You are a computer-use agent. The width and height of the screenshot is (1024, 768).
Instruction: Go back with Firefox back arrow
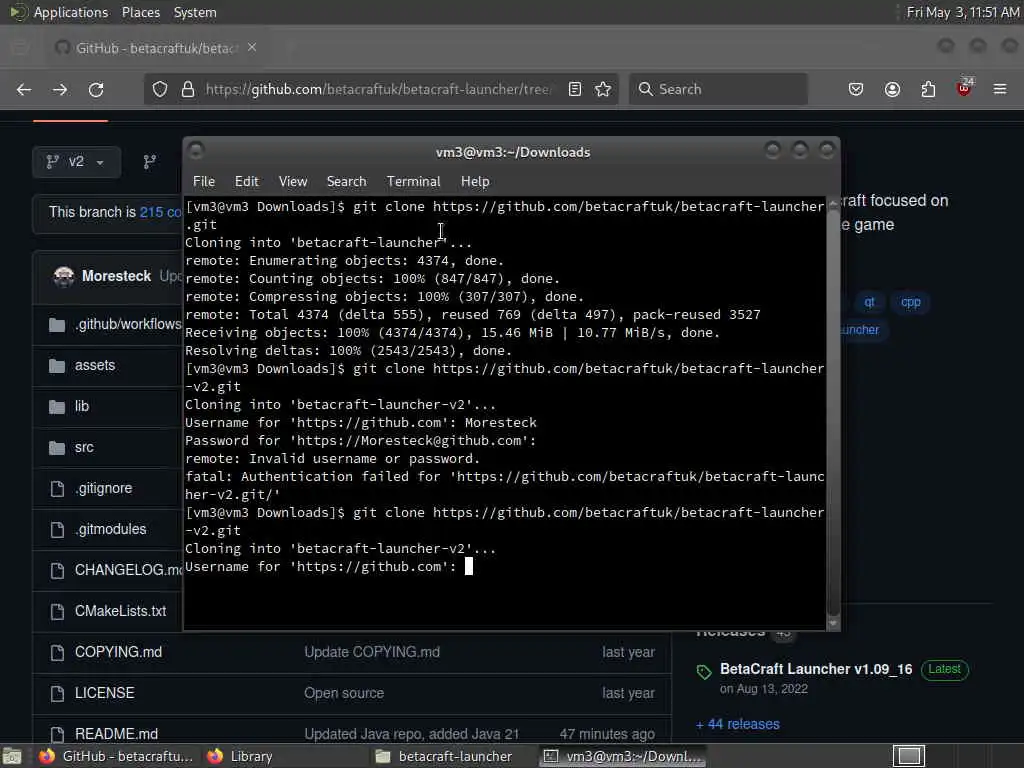click(x=24, y=89)
